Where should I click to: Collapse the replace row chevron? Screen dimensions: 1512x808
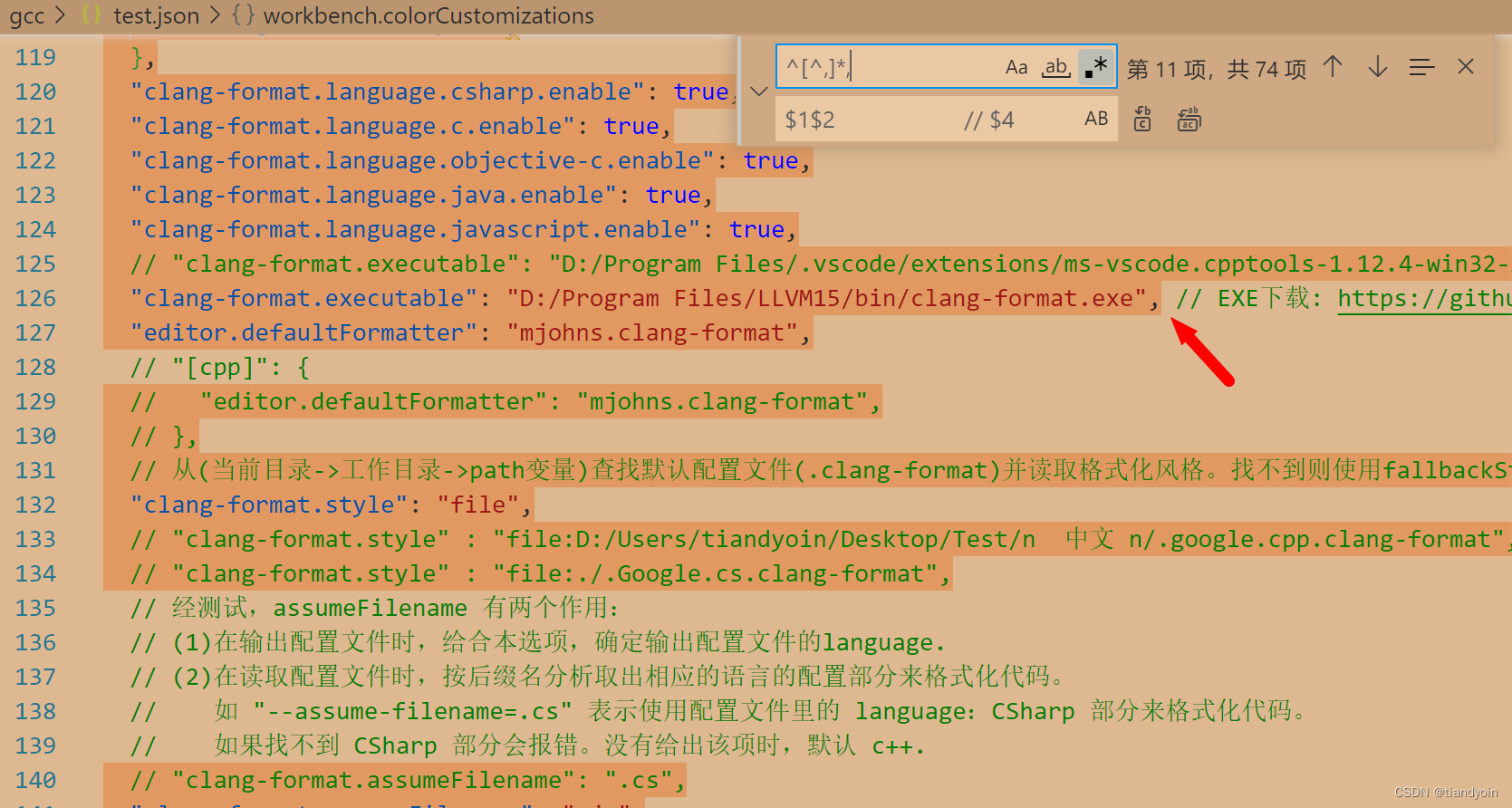click(x=759, y=91)
